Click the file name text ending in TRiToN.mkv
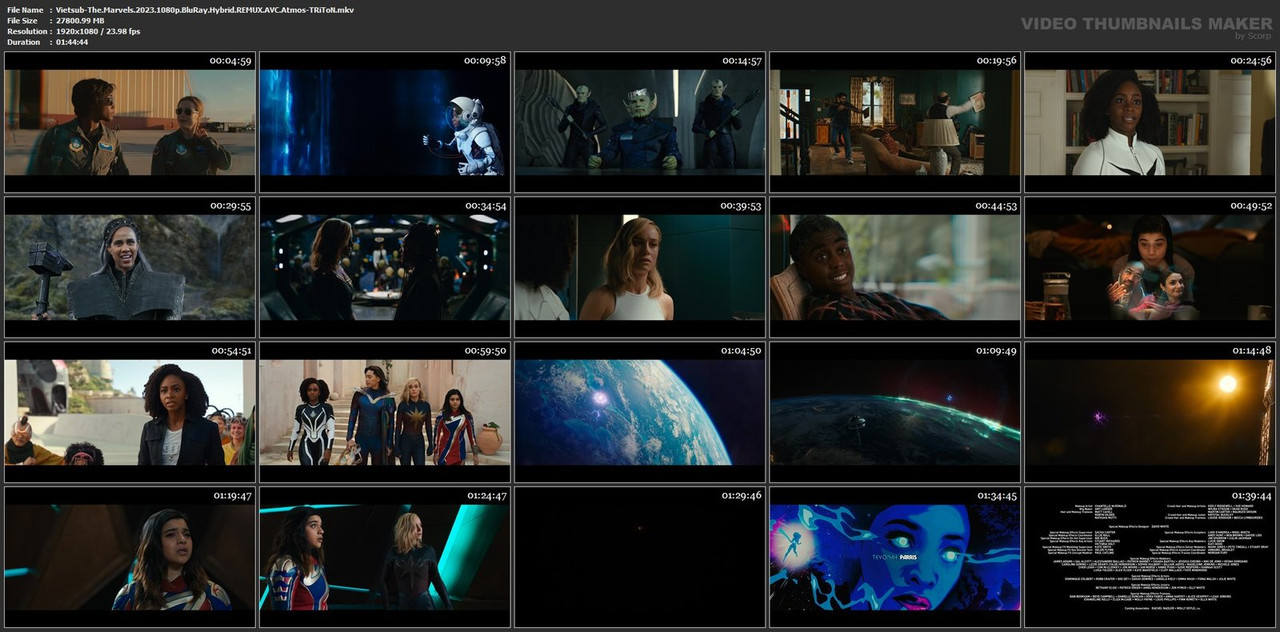1280x632 pixels. 205,10
